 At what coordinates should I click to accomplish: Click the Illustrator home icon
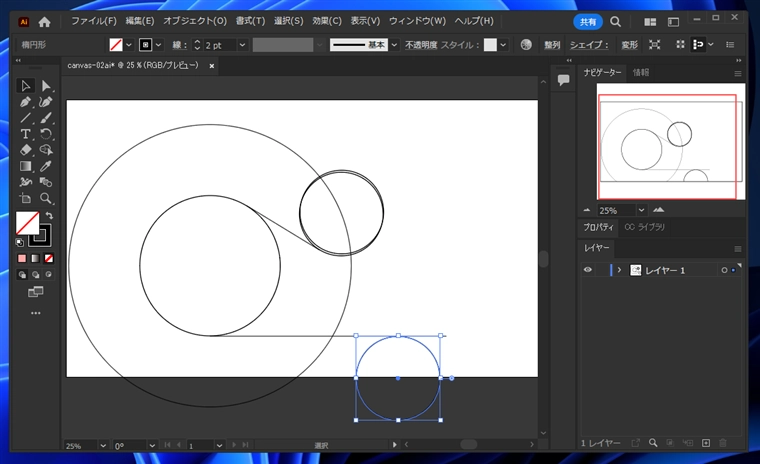45,22
